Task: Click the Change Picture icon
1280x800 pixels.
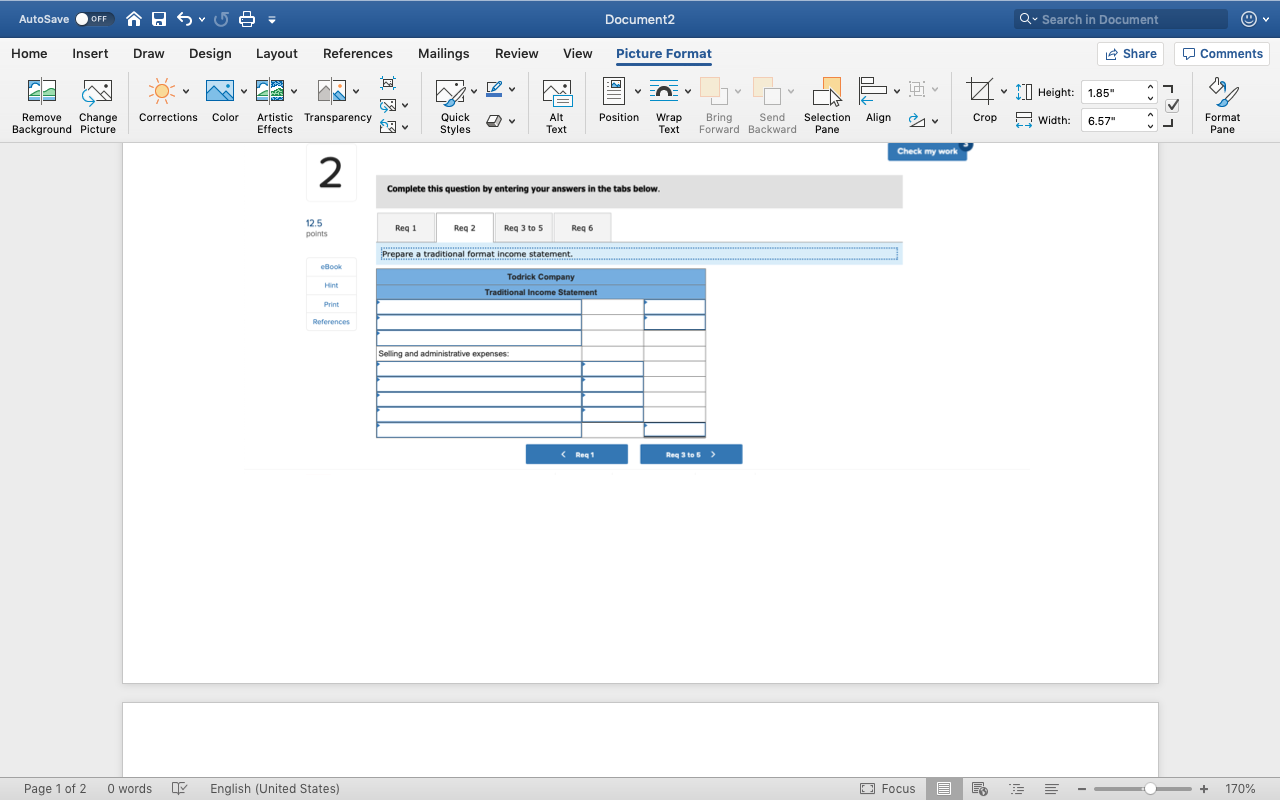Action: 97,103
